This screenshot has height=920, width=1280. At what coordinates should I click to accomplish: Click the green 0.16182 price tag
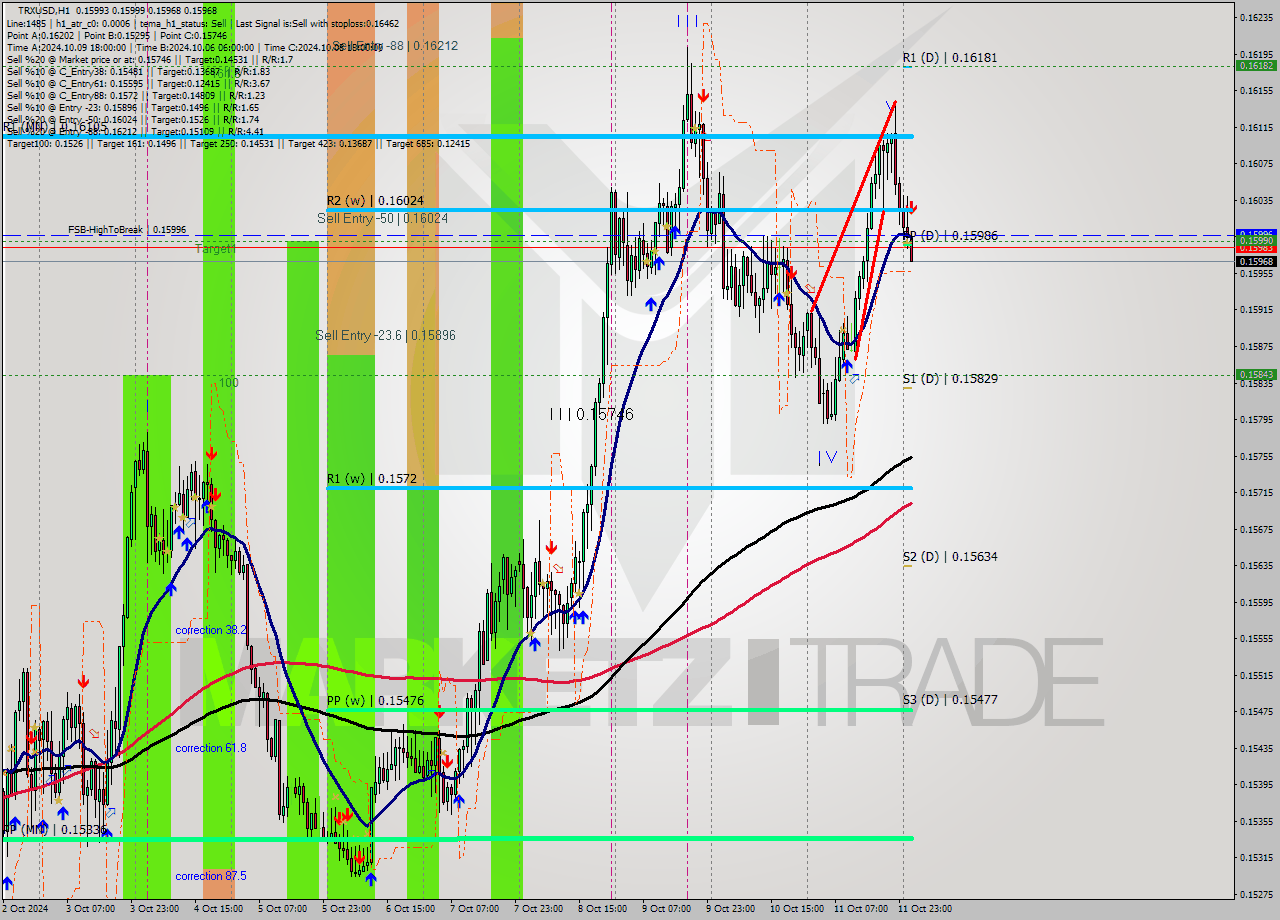click(x=1255, y=65)
